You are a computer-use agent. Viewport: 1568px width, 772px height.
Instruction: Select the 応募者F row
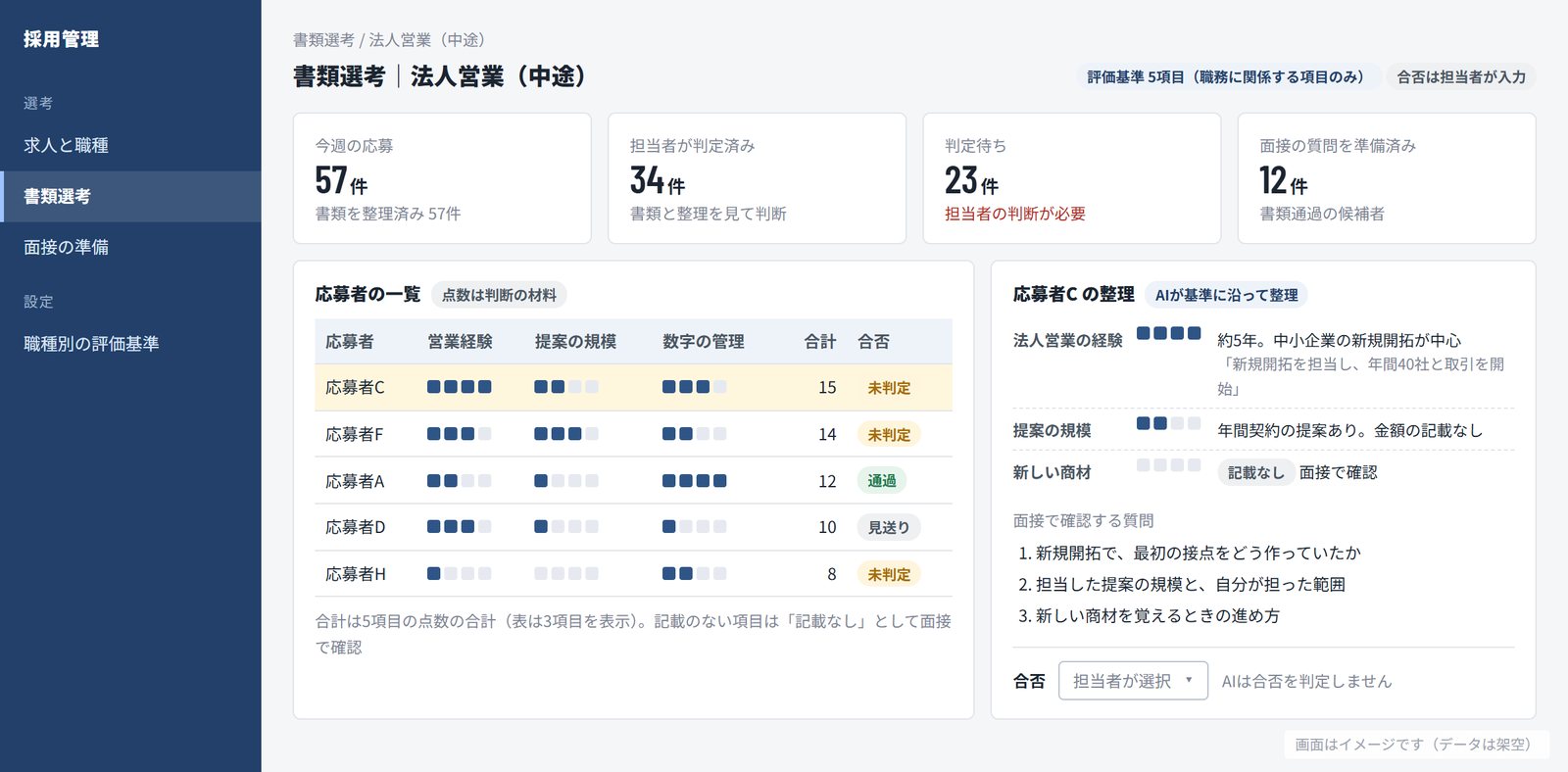(633, 434)
